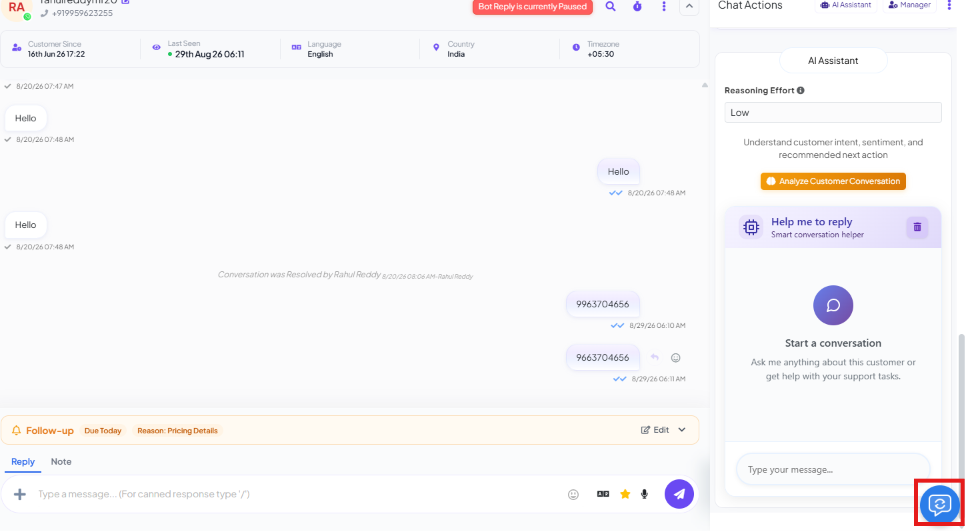Click the Last Seen eye icon

pyautogui.click(x=156, y=47)
